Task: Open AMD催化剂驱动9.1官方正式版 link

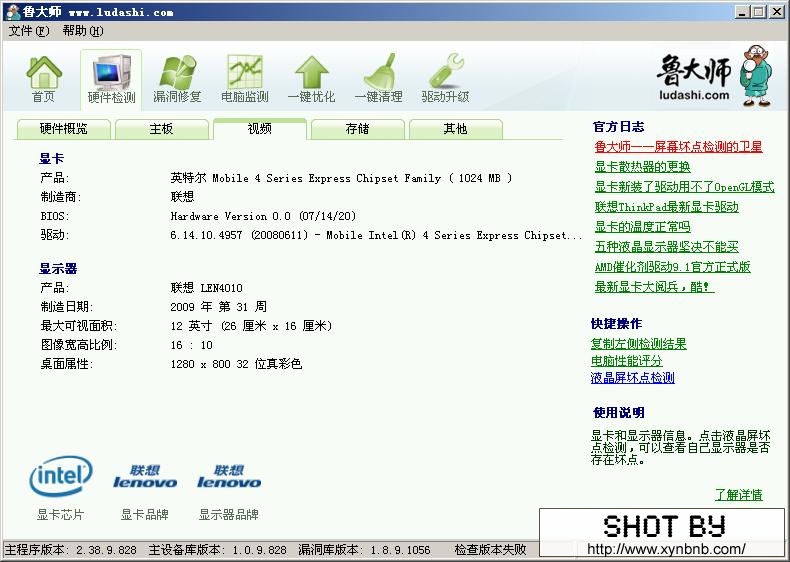Action: [x=673, y=267]
